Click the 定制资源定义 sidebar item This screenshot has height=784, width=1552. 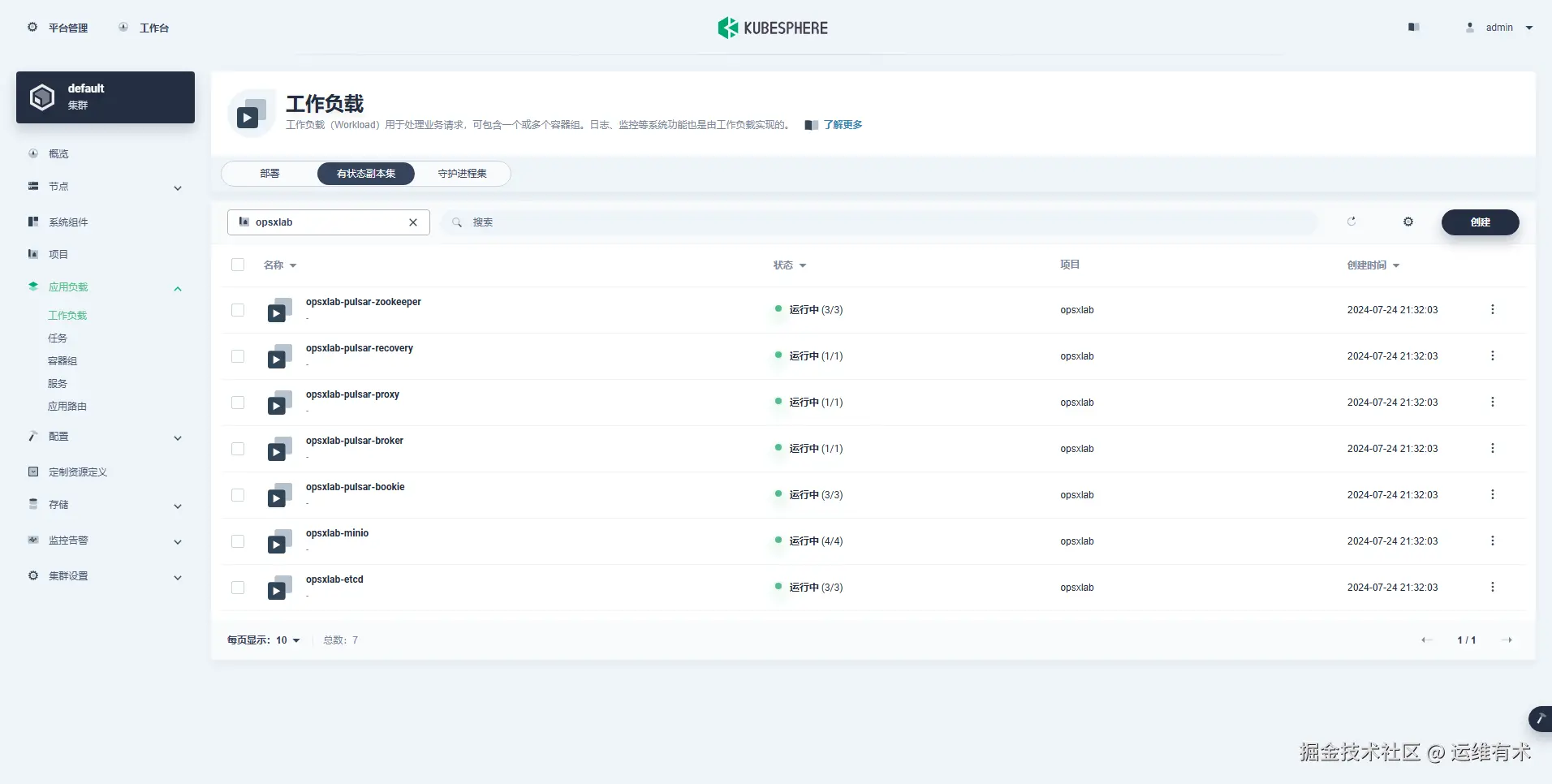tap(77, 472)
